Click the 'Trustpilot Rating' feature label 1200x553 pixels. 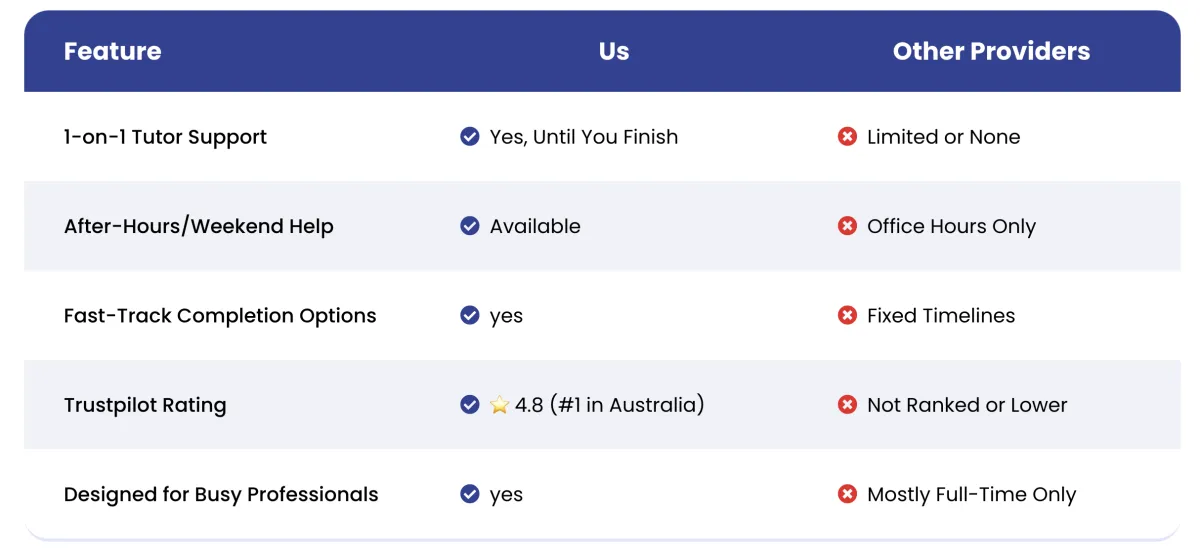pos(145,405)
